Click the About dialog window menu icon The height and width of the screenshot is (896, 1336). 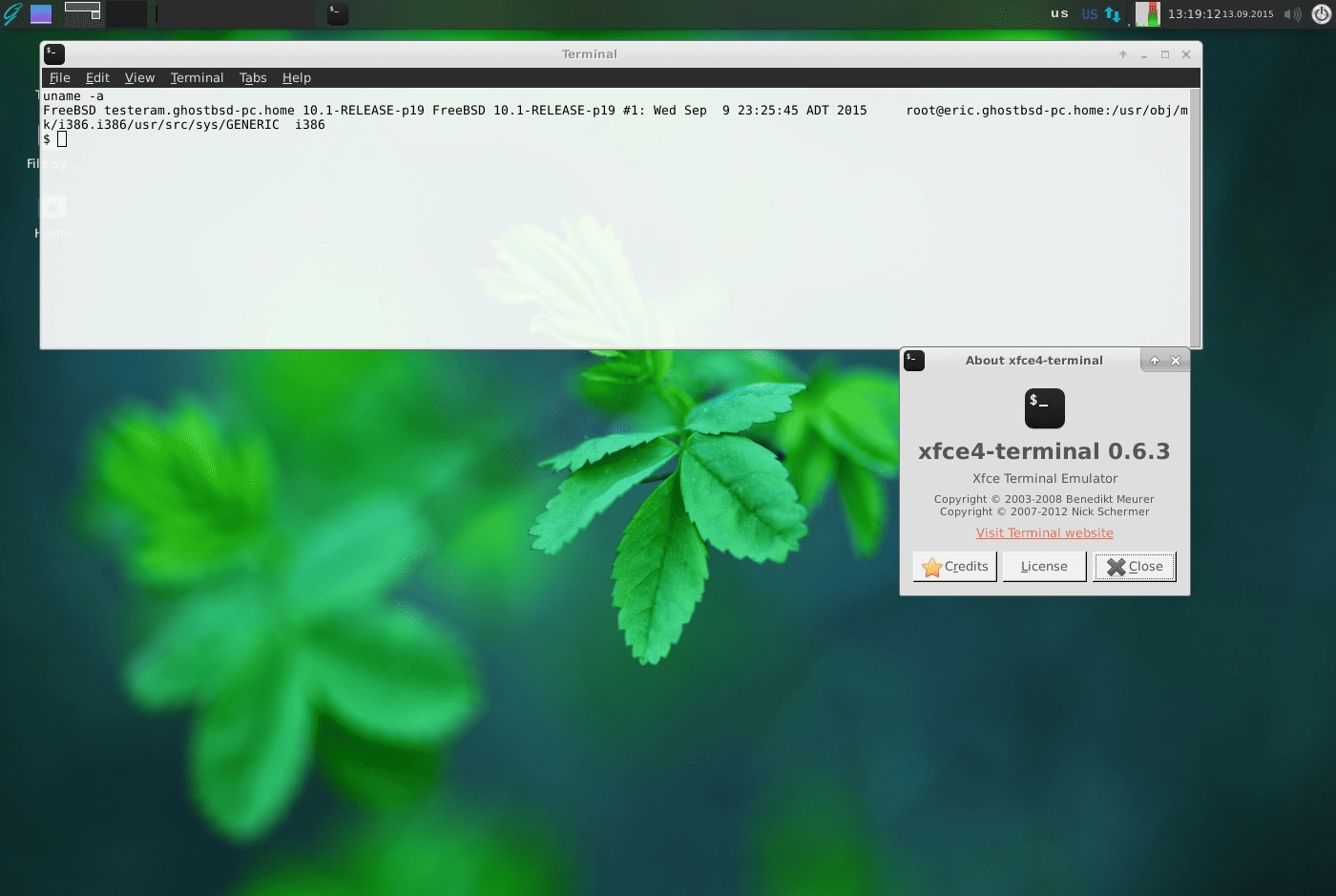[914, 360]
